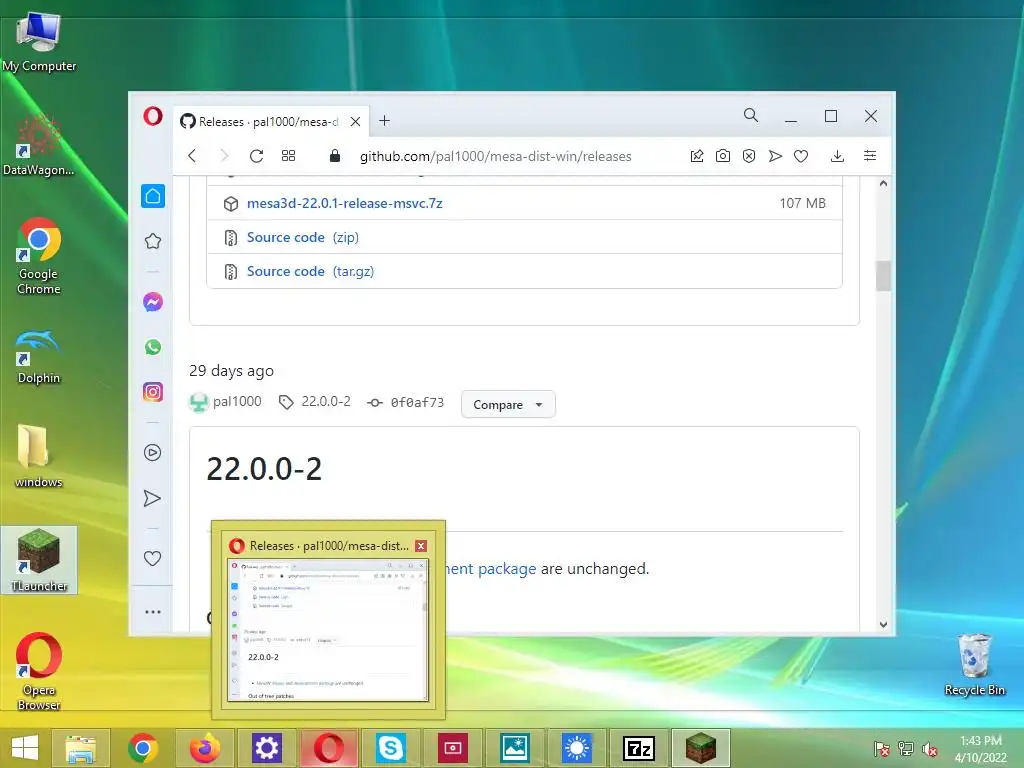This screenshot has height=768, width=1024.
Task: Open tag 22.0.0-2 link
Action: pos(326,401)
